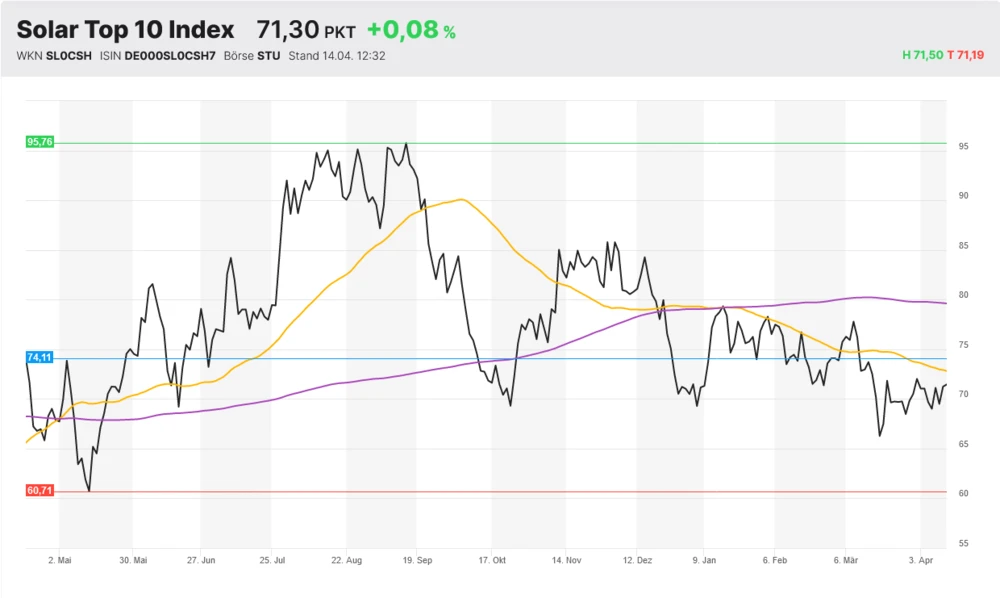The width and height of the screenshot is (1000, 598).
Task: Click the blue 74,11 price marker label
Action: (40, 357)
